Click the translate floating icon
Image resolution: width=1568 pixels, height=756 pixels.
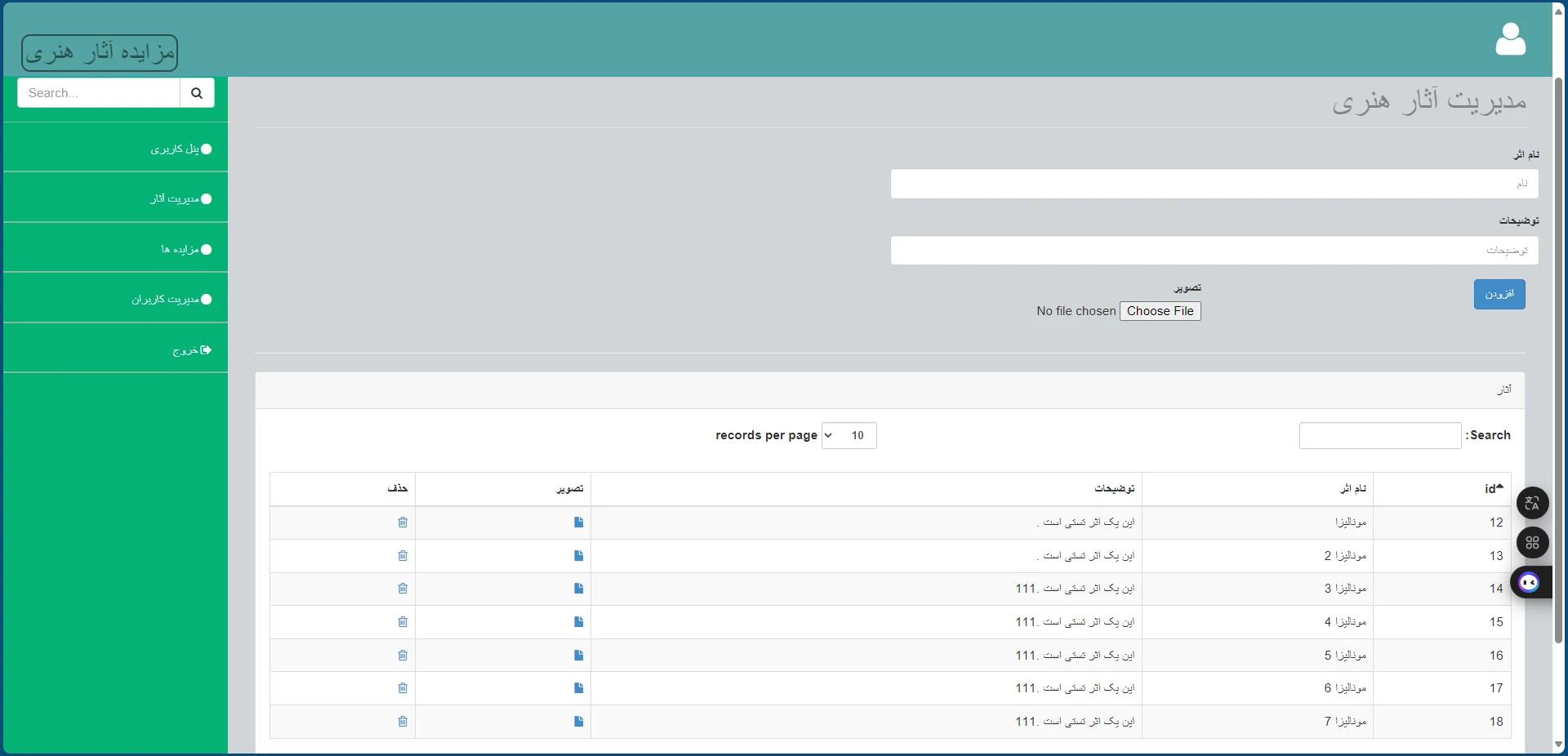[x=1532, y=503]
